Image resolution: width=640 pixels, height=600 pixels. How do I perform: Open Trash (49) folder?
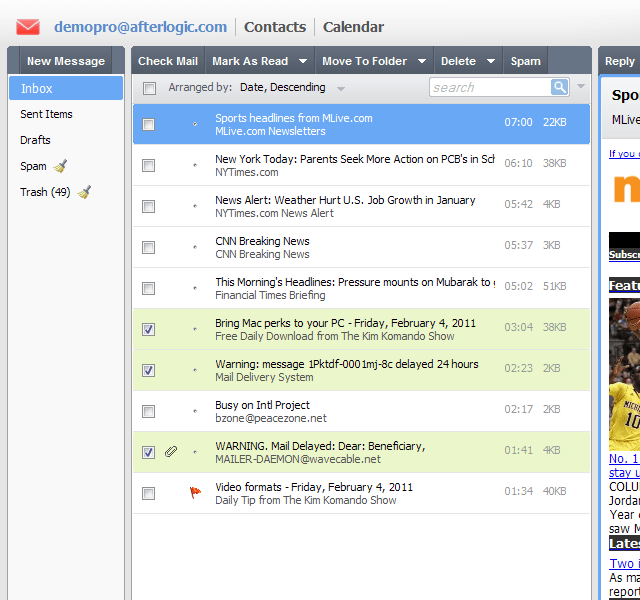click(x=45, y=192)
